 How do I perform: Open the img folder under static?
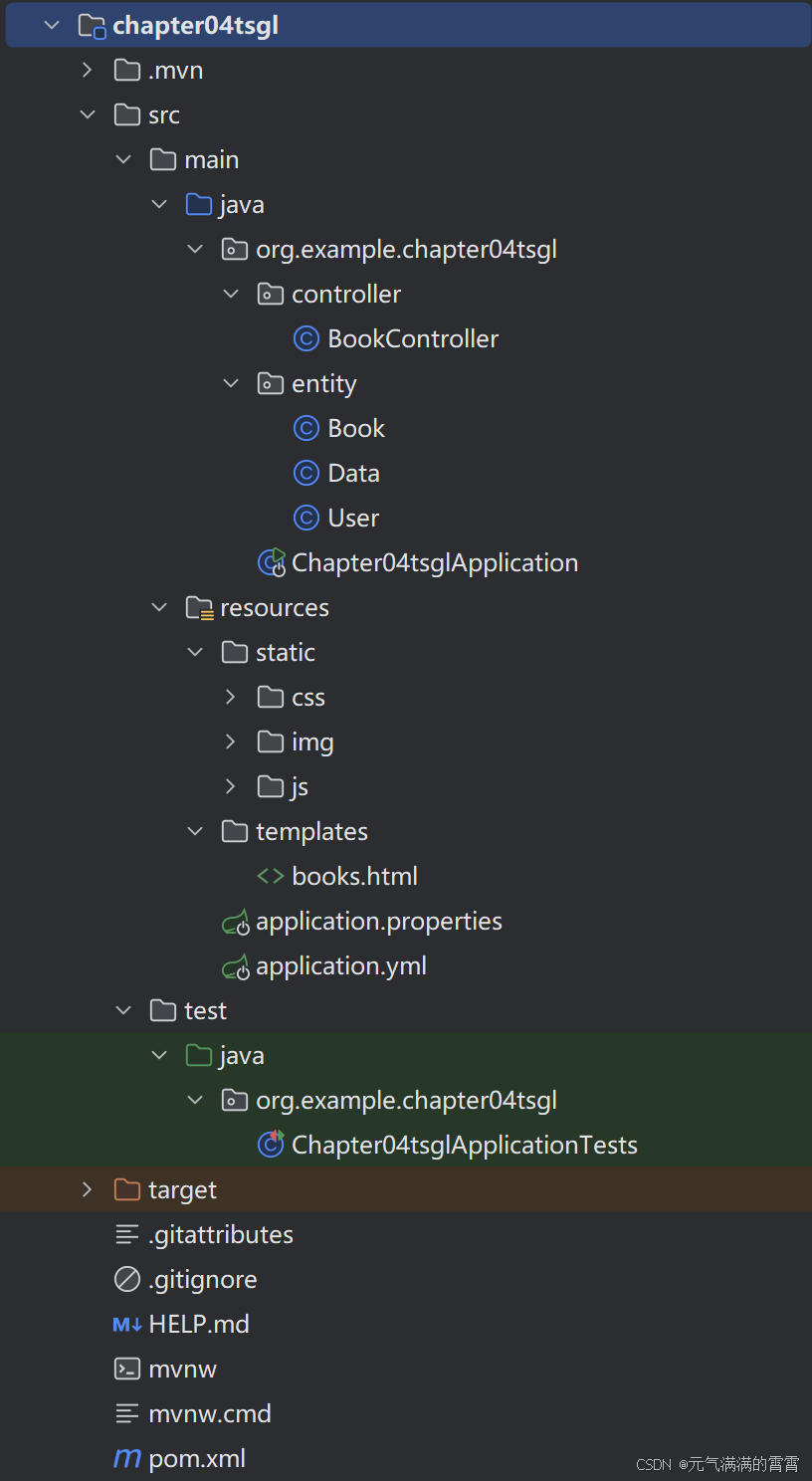pyautogui.click(x=311, y=741)
